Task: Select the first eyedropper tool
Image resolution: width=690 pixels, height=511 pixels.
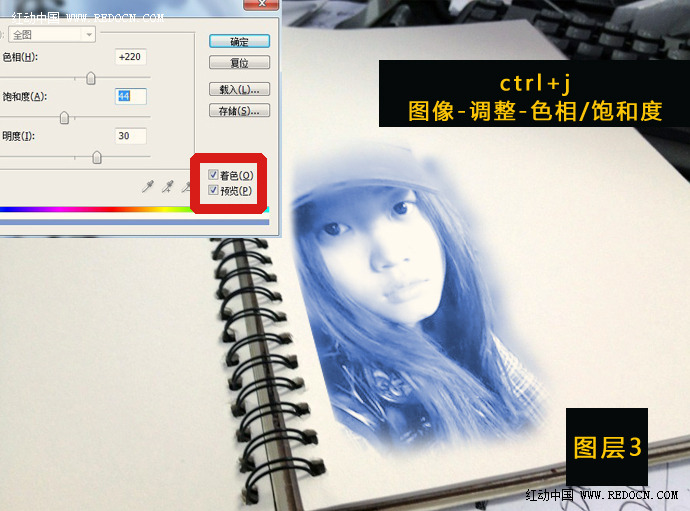Action: pyautogui.click(x=148, y=187)
